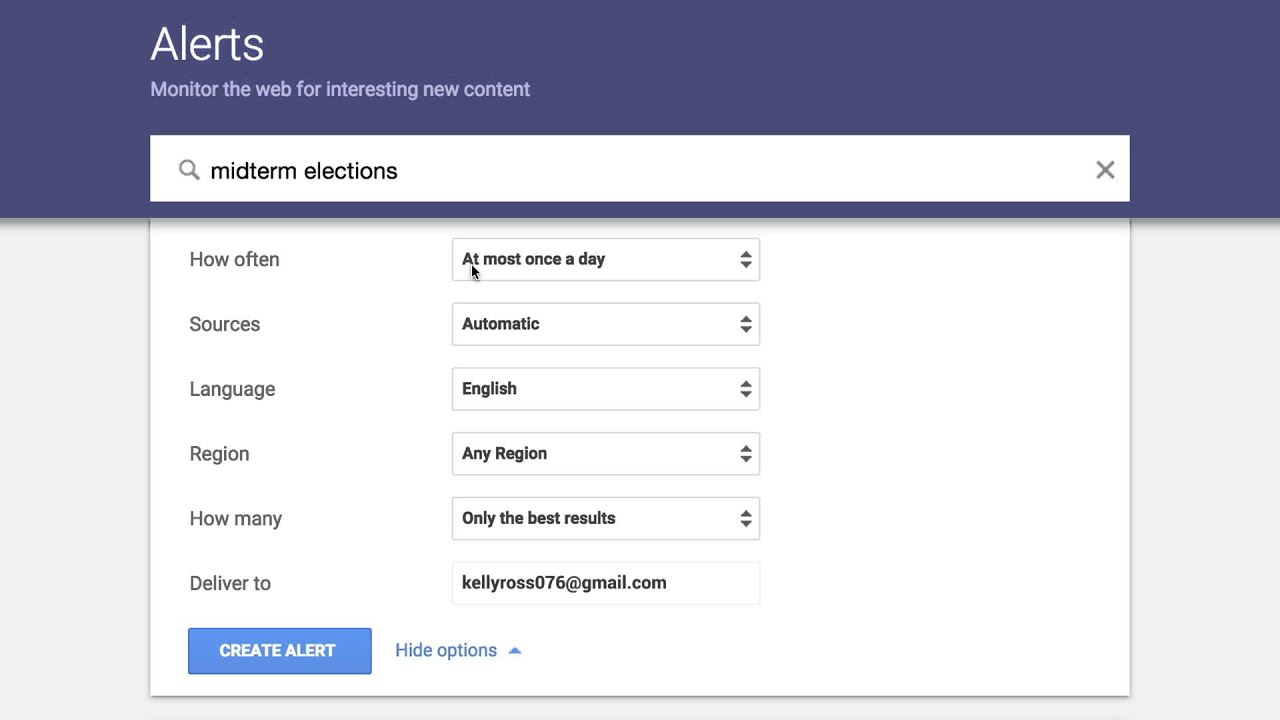This screenshot has height=720, width=1280.
Task: Collapse settings via Hide options link
Action: tap(446, 650)
